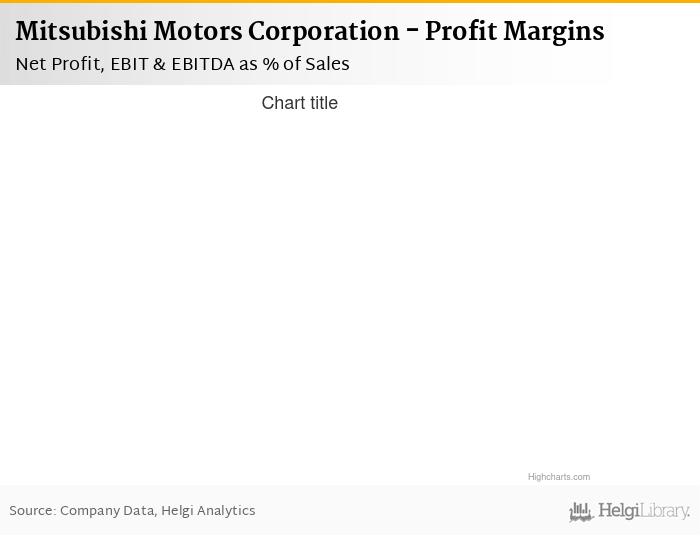Screen dimensions: 700x535
Task: Click the Highcharts.com credit link
Action: tap(558, 477)
